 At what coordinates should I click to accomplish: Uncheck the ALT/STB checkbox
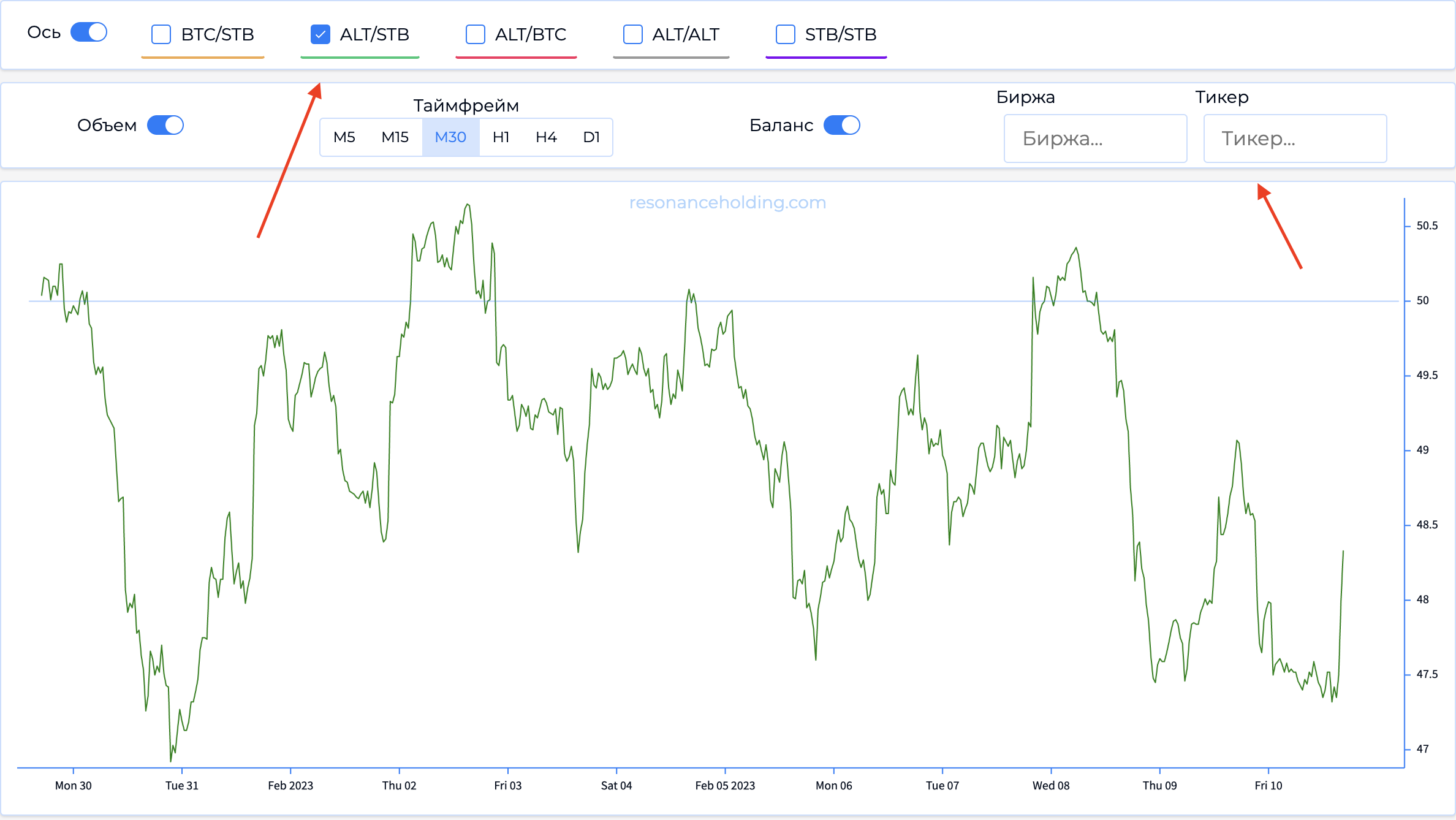tap(320, 34)
